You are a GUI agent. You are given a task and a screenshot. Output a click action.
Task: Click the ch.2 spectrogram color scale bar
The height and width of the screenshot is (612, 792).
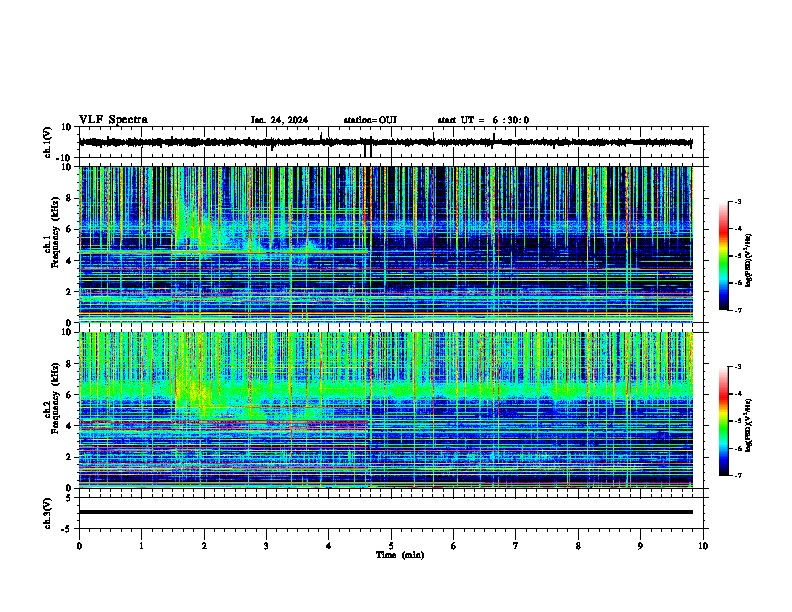tap(724, 421)
